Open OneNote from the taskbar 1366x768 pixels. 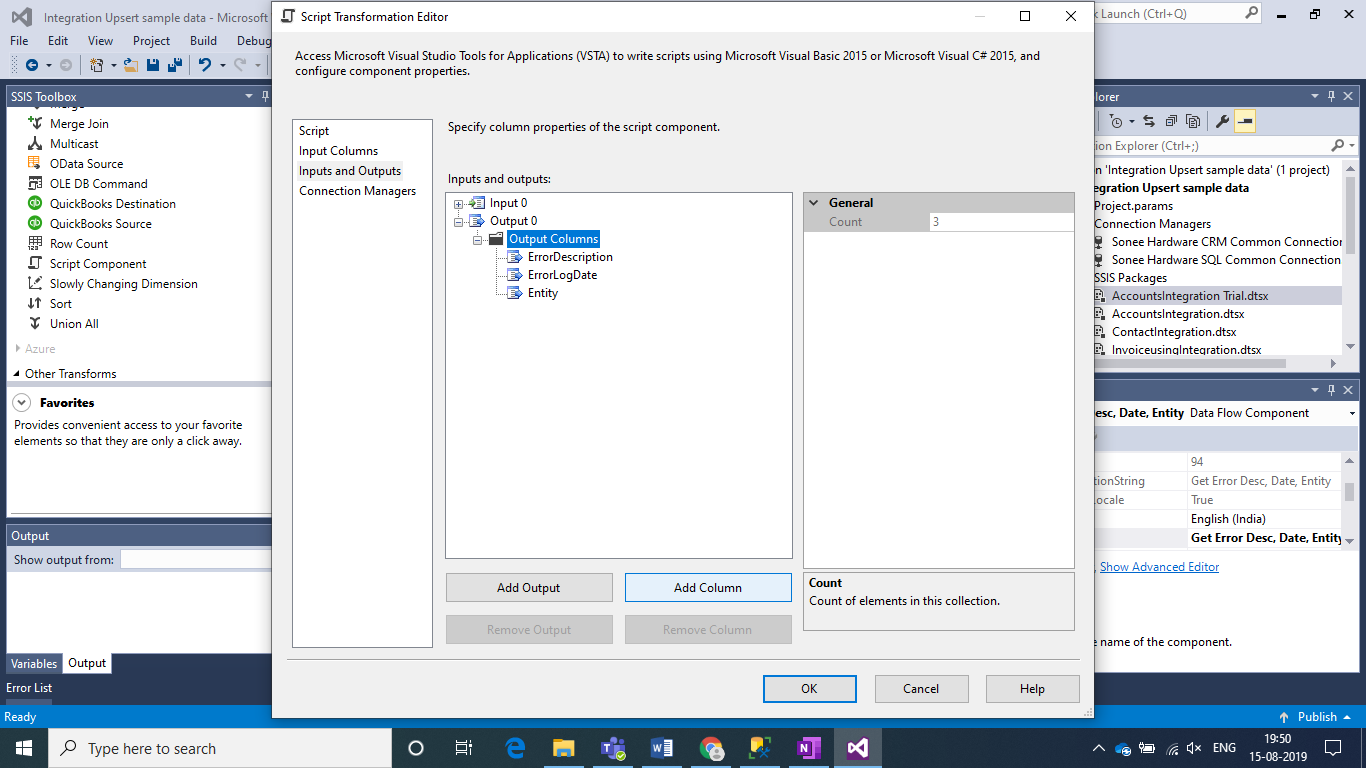click(809, 748)
